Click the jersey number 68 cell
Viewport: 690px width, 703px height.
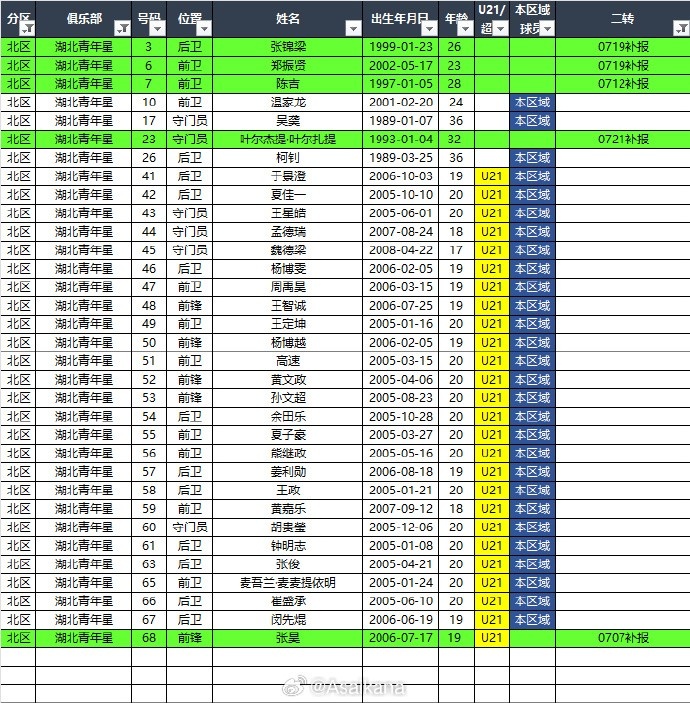coord(149,638)
